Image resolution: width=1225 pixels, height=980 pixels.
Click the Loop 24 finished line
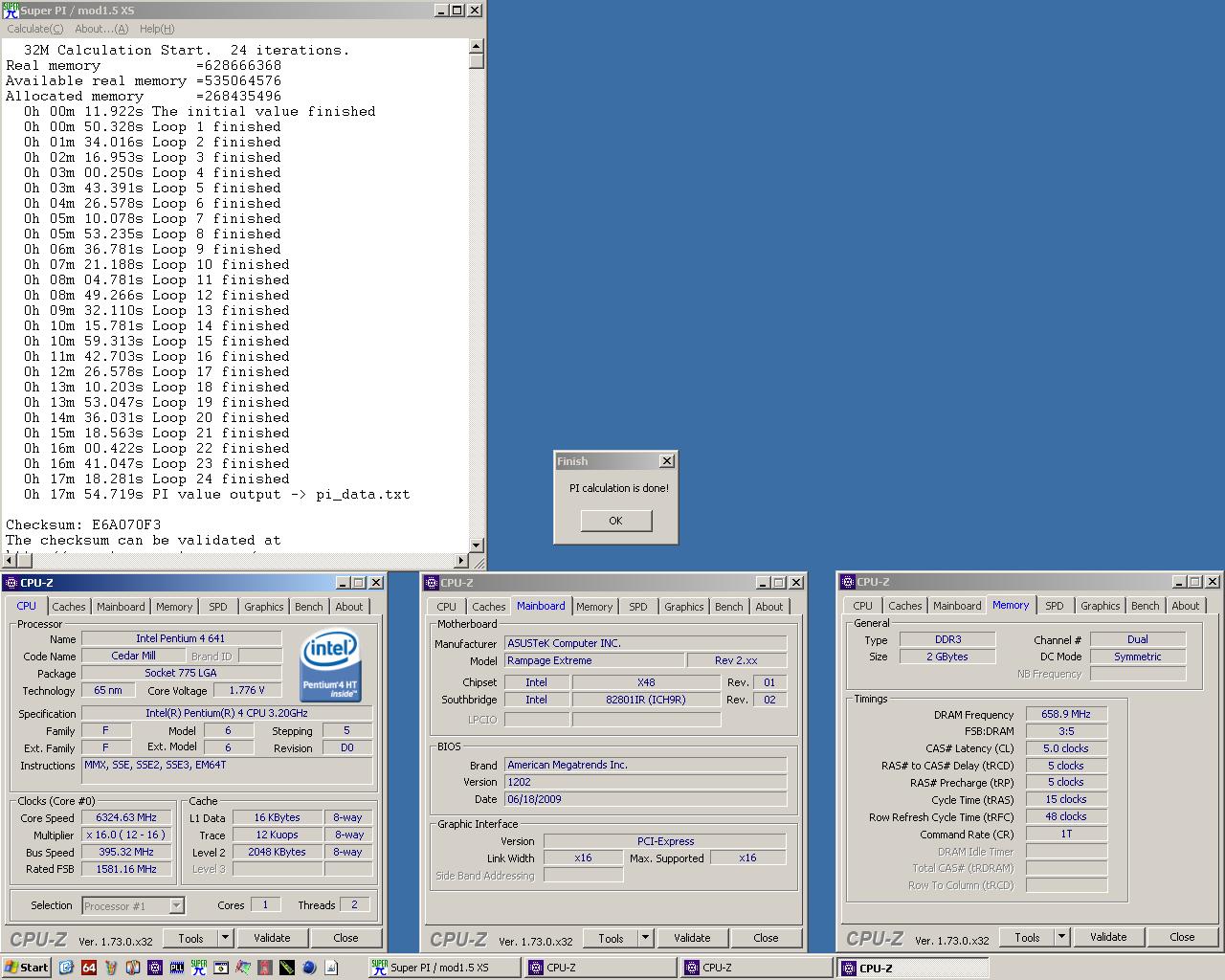(156, 479)
